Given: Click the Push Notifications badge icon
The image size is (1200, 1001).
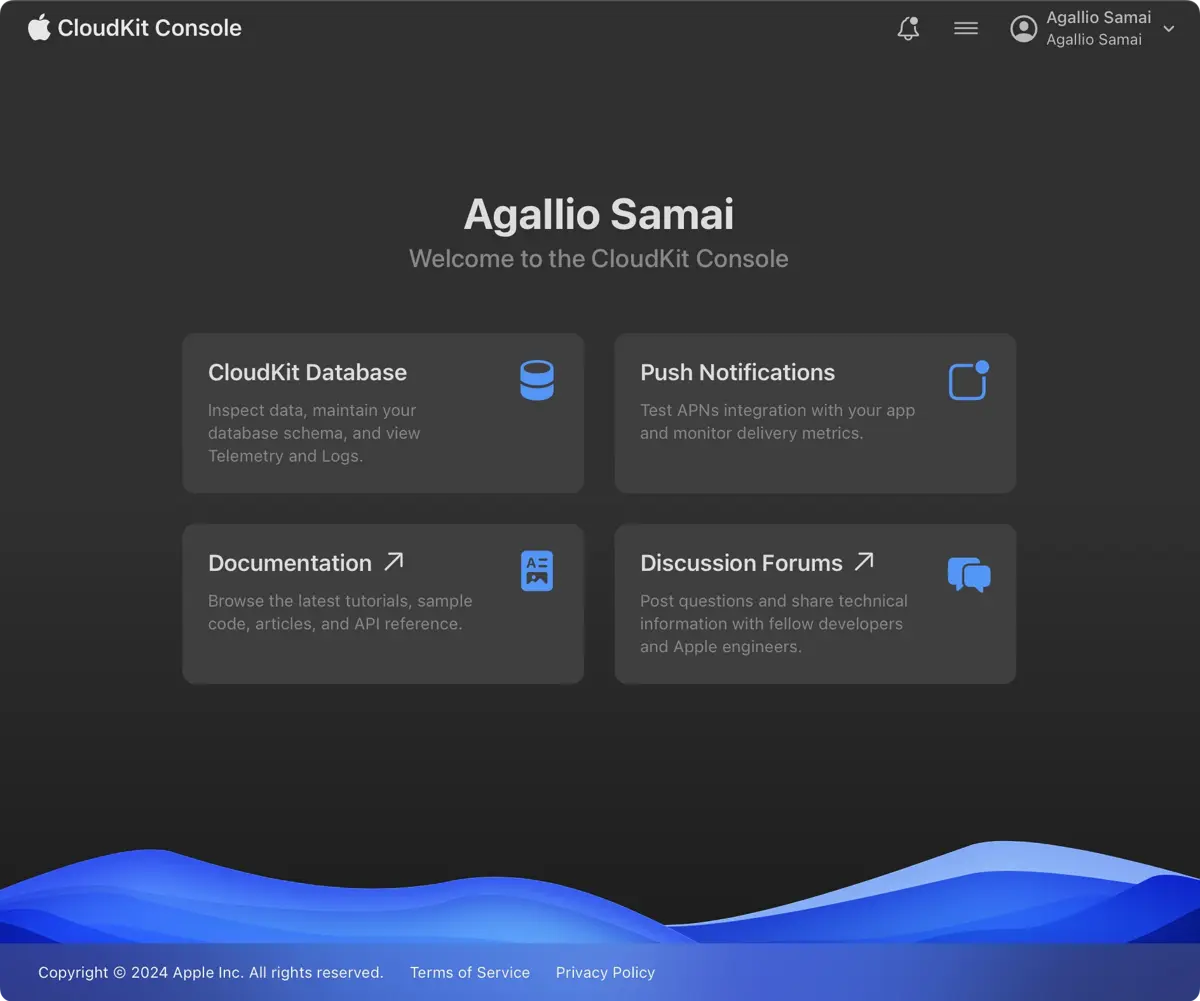Looking at the screenshot, I should point(968,381).
